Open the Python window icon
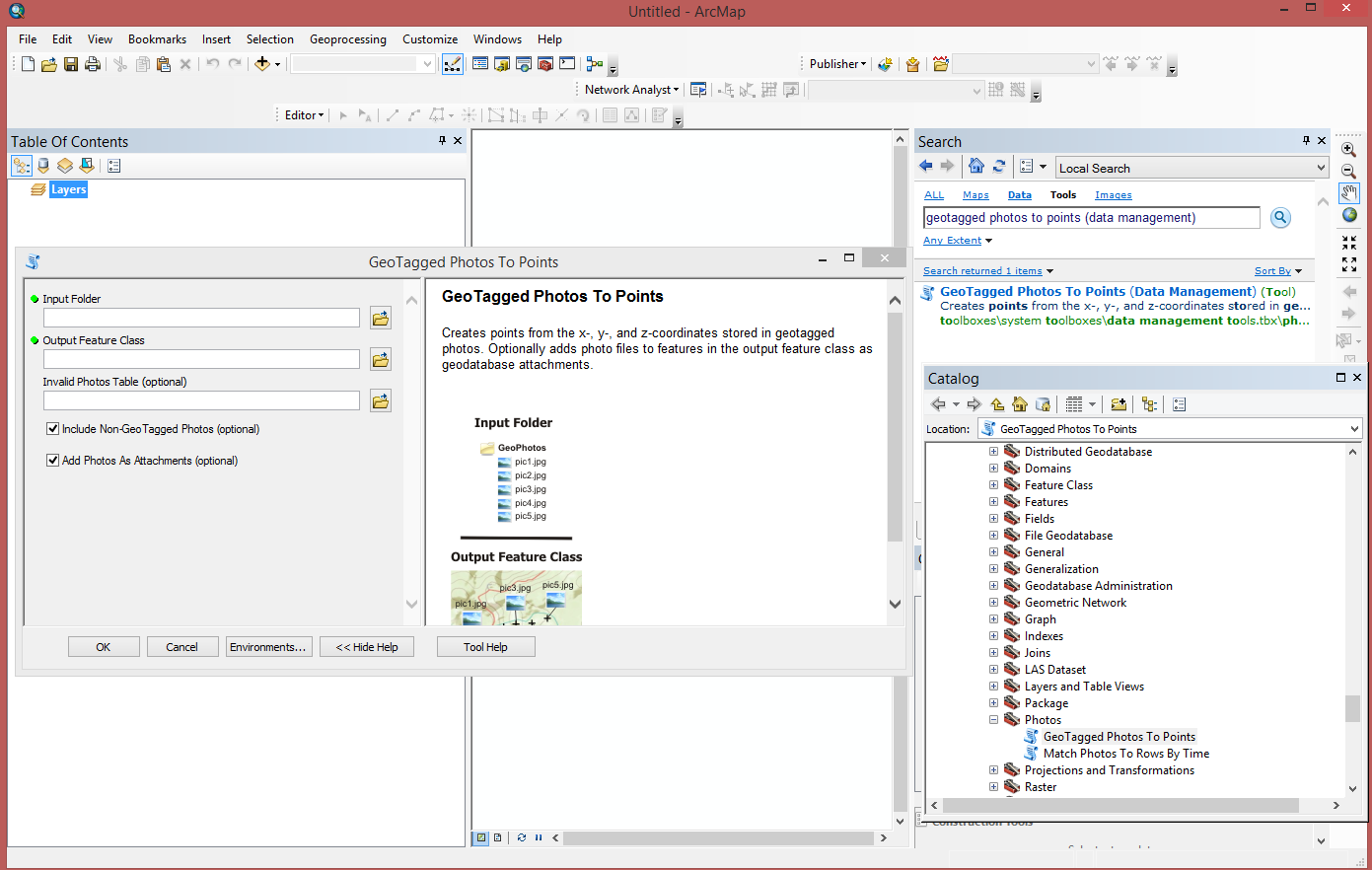1372x870 pixels. pyautogui.click(x=567, y=64)
